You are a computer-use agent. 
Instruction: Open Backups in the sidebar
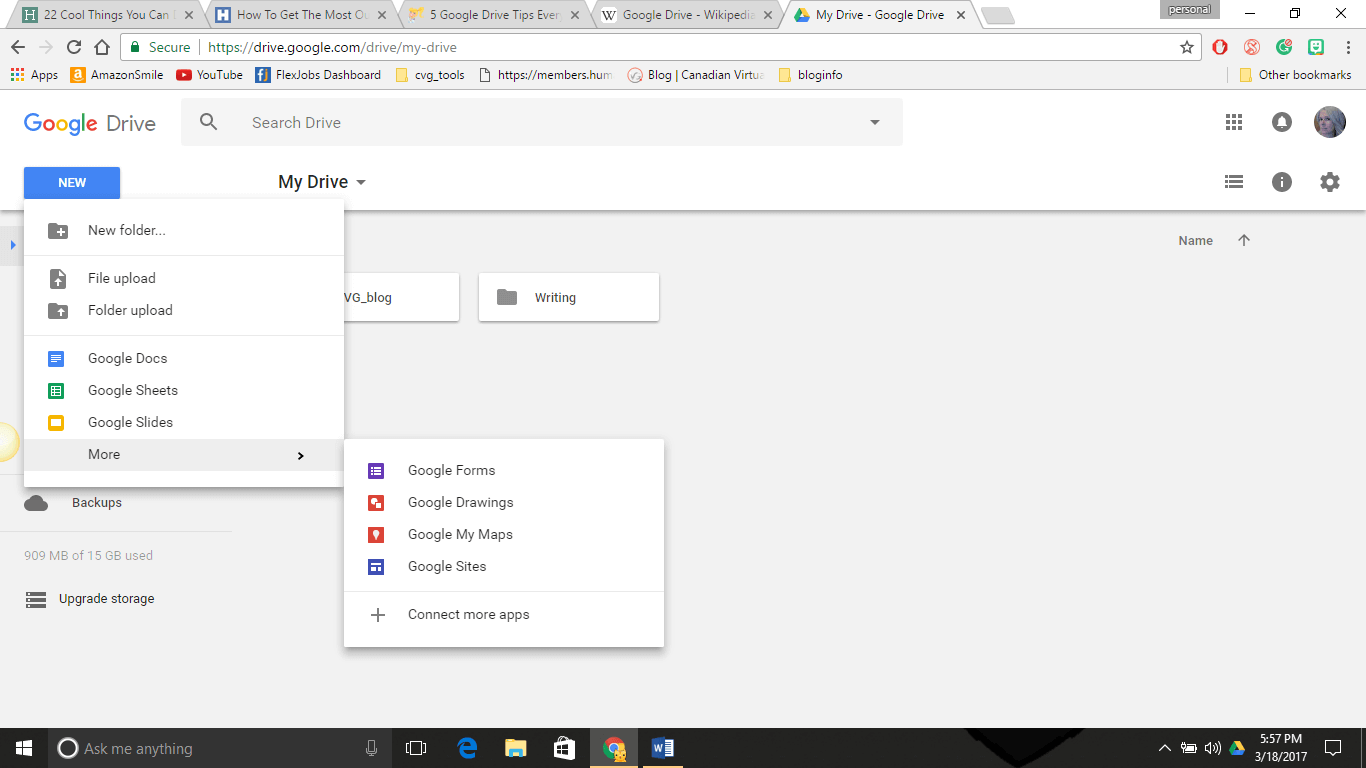[x=97, y=503]
